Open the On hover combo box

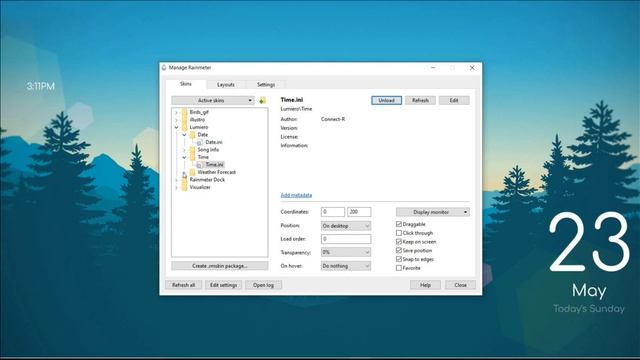[x=346, y=266]
